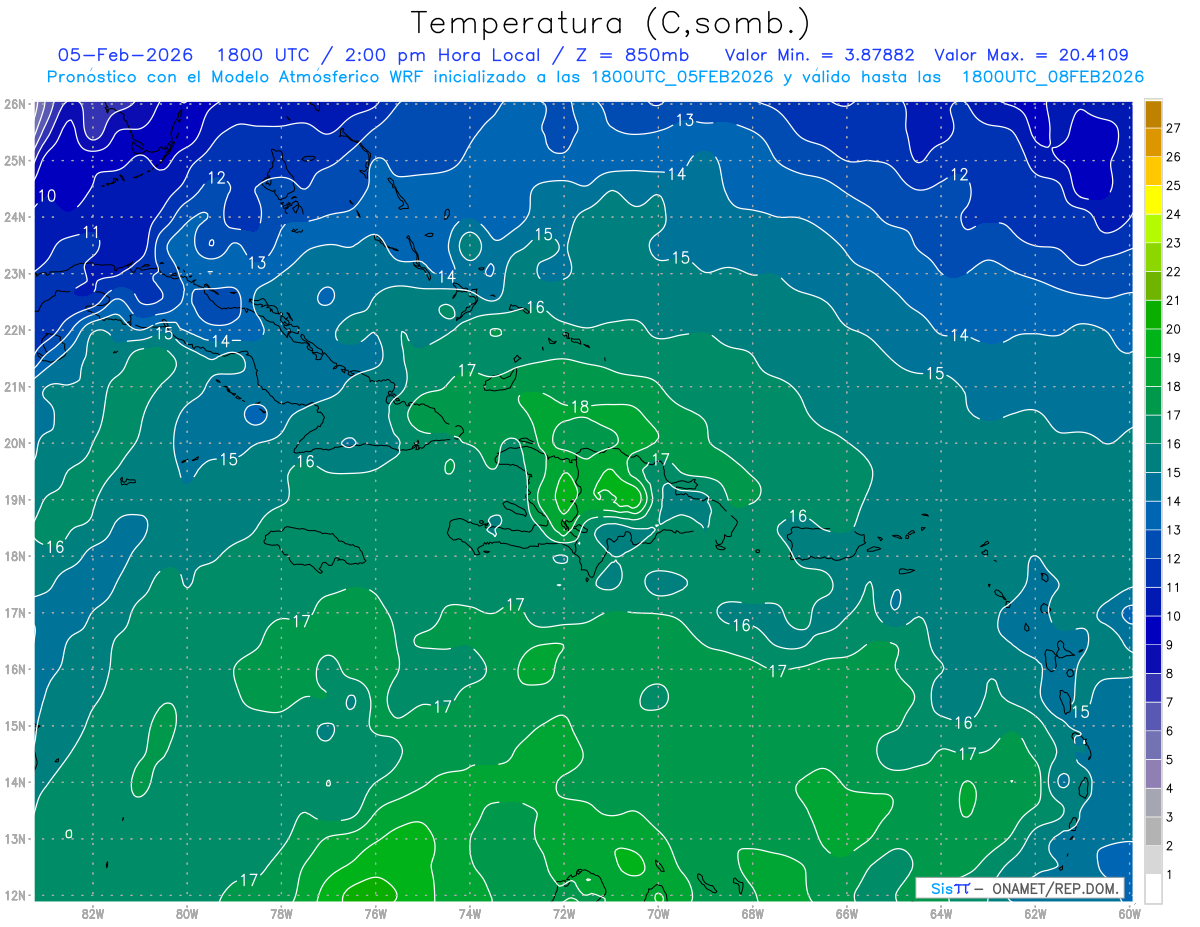Click the latitude axis label '24N'
1200x927 pixels.
pos(14,216)
